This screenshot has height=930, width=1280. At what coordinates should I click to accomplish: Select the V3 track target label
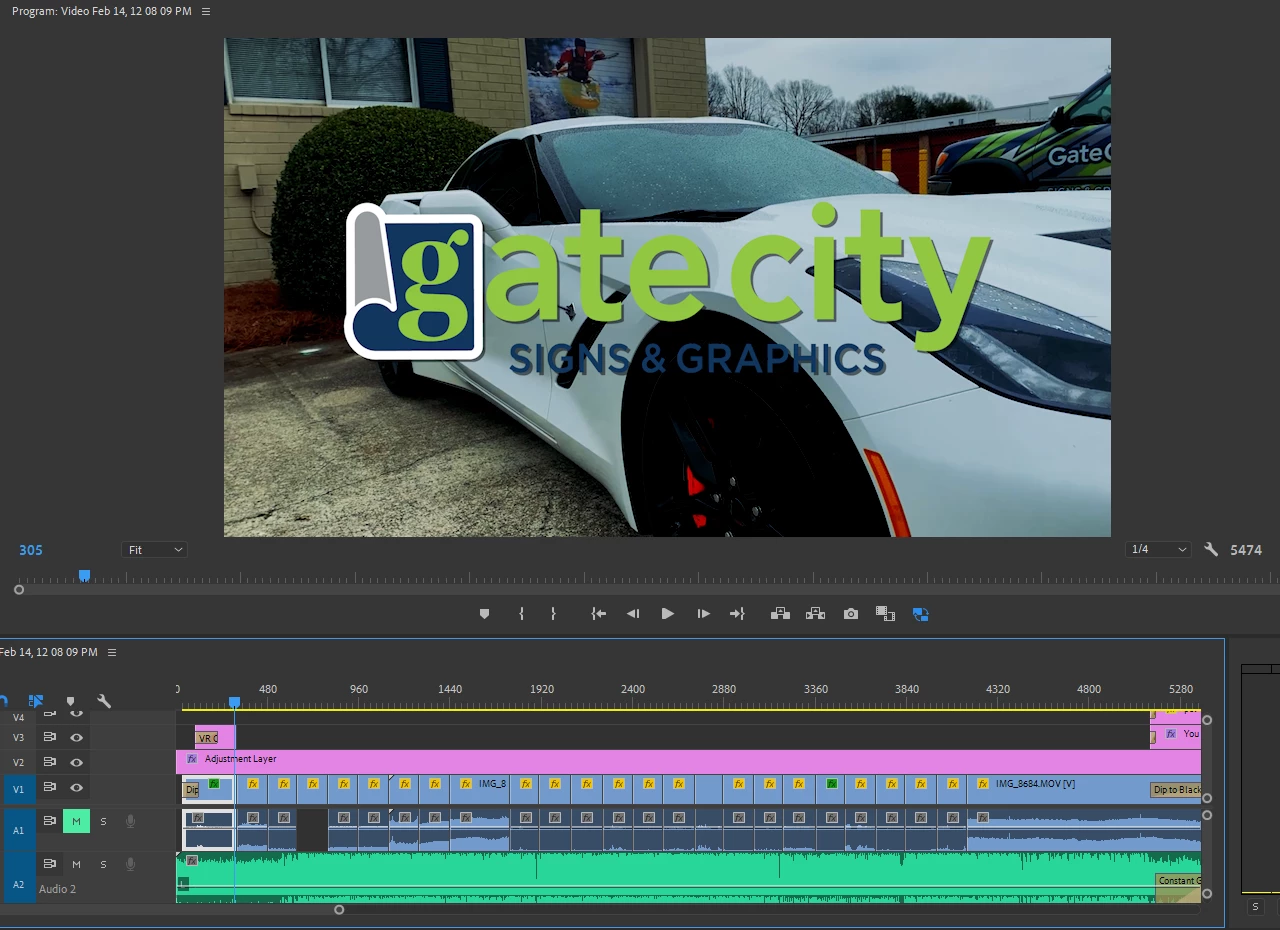(x=18, y=738)
